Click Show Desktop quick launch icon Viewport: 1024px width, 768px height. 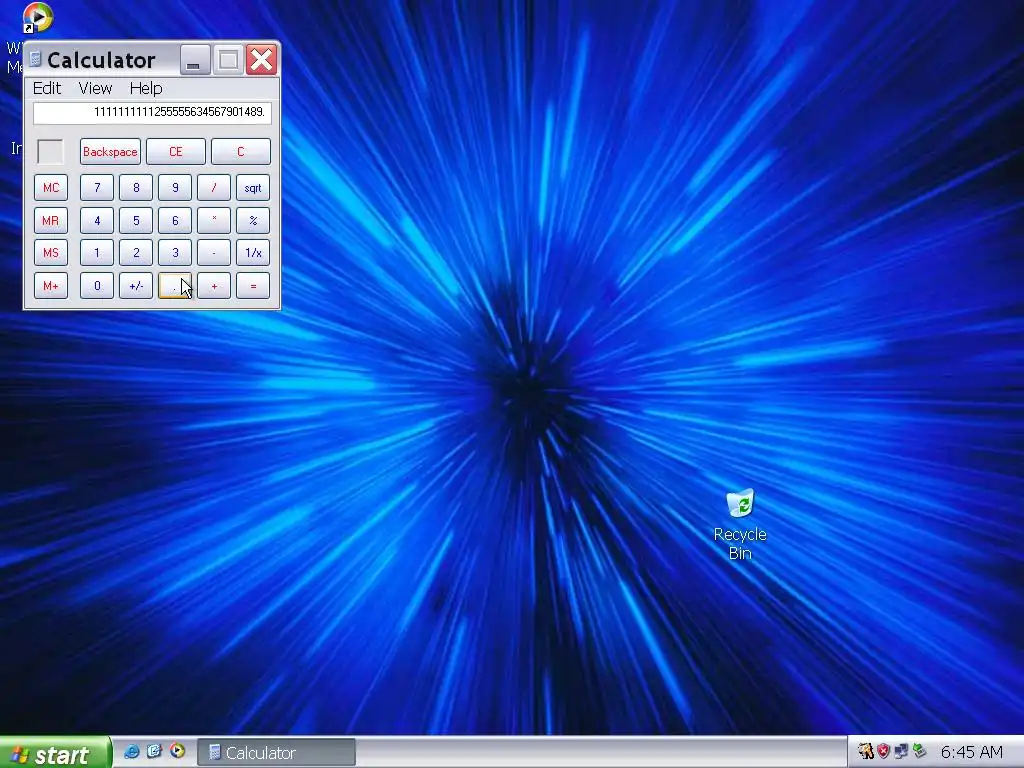coord(154,752)
